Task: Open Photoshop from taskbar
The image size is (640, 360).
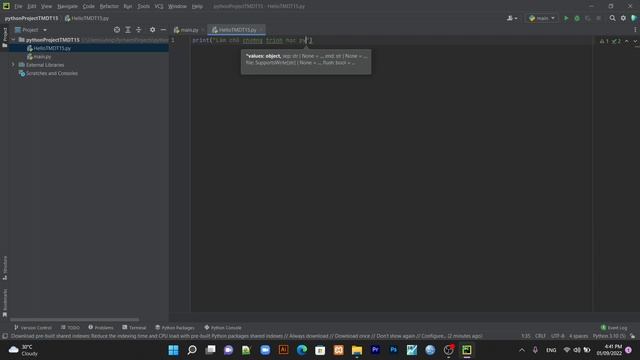Action: (x=393, y=350)
